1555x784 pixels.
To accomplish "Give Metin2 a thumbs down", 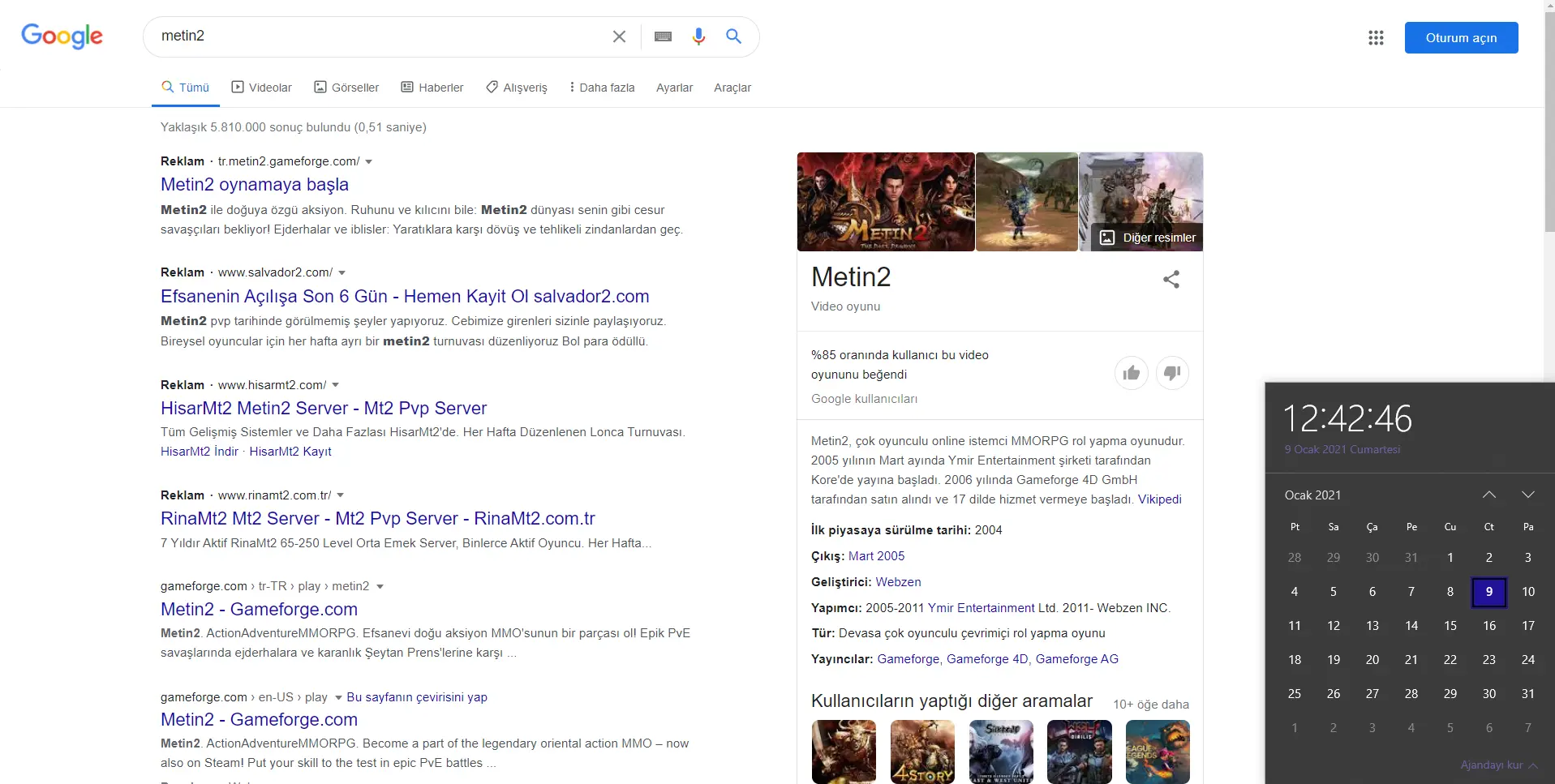I will point(1172,373).
